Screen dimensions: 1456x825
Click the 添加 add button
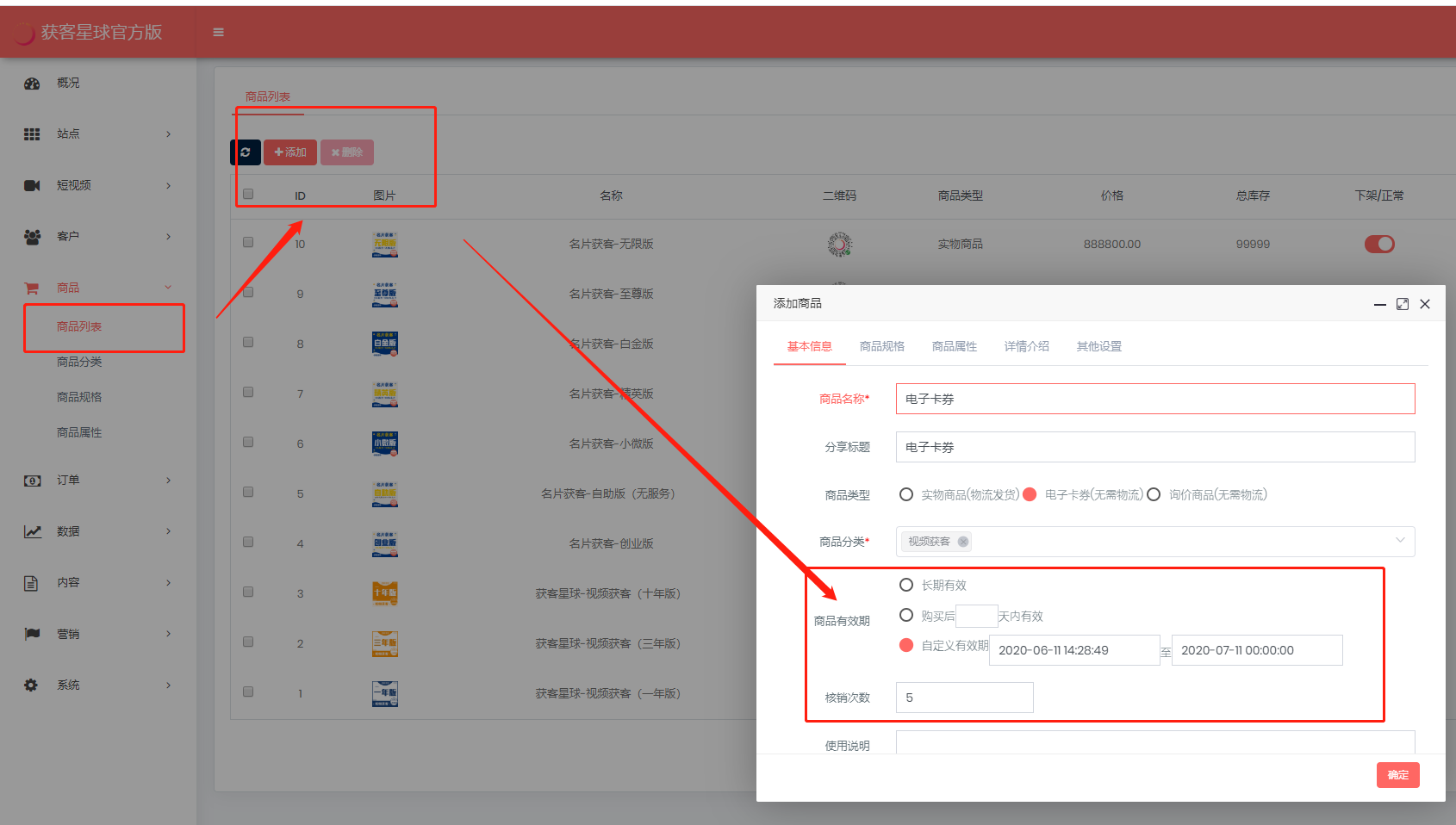coord(290,152)
